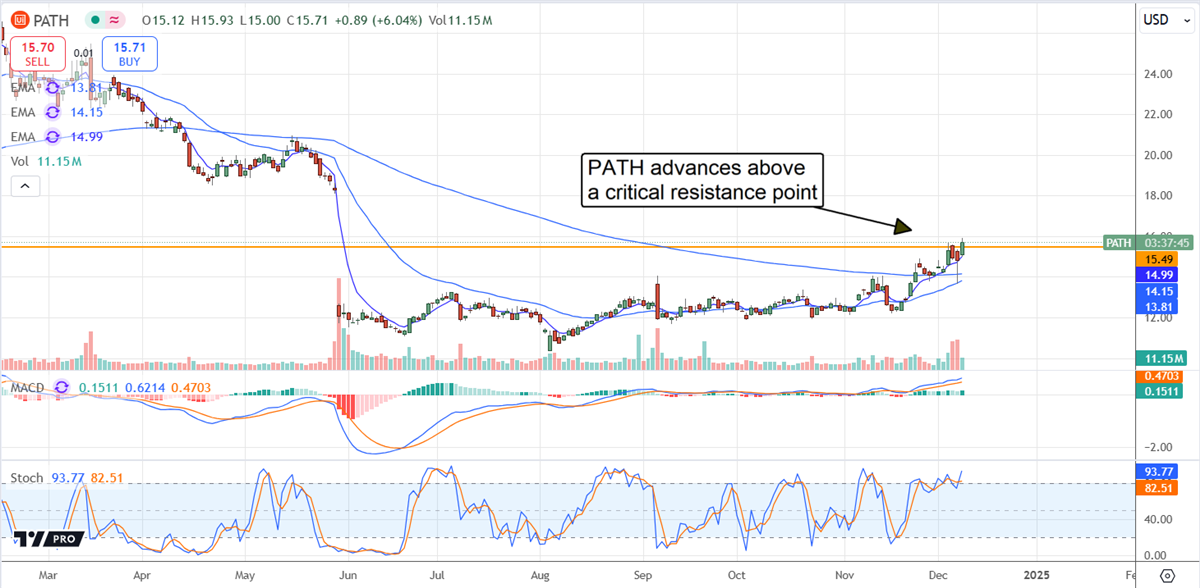
Task: Click the 11.15M volume axis label
Action: pos(1159,358)
